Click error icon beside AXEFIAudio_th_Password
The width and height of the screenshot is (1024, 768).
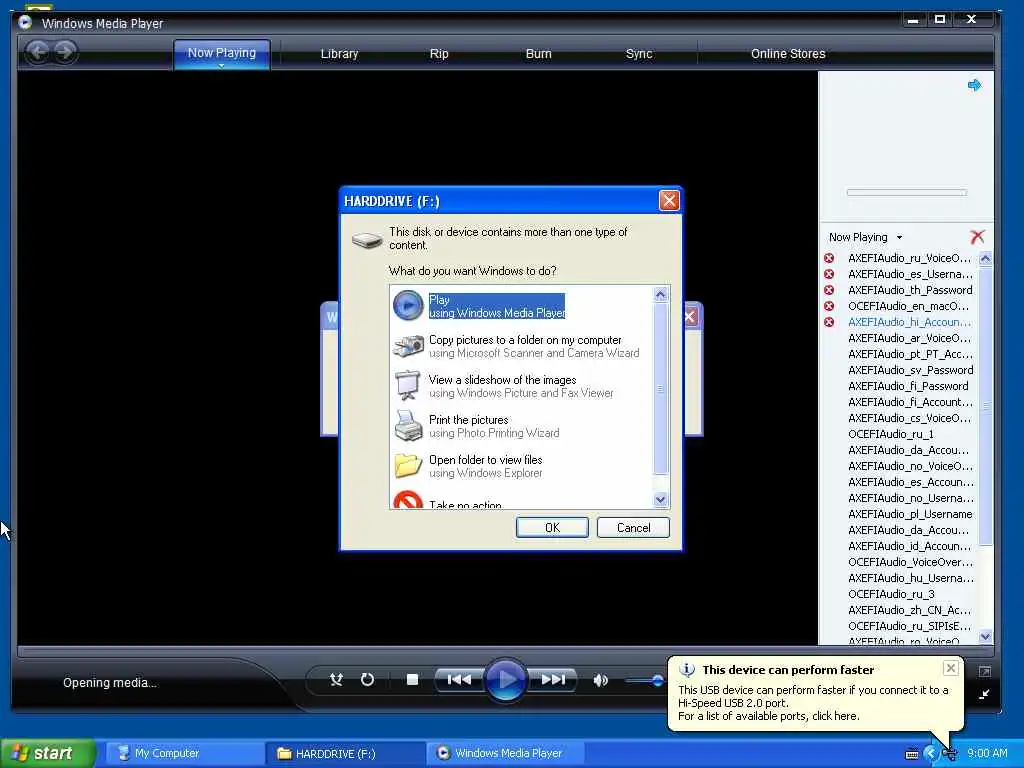(829, 290)
